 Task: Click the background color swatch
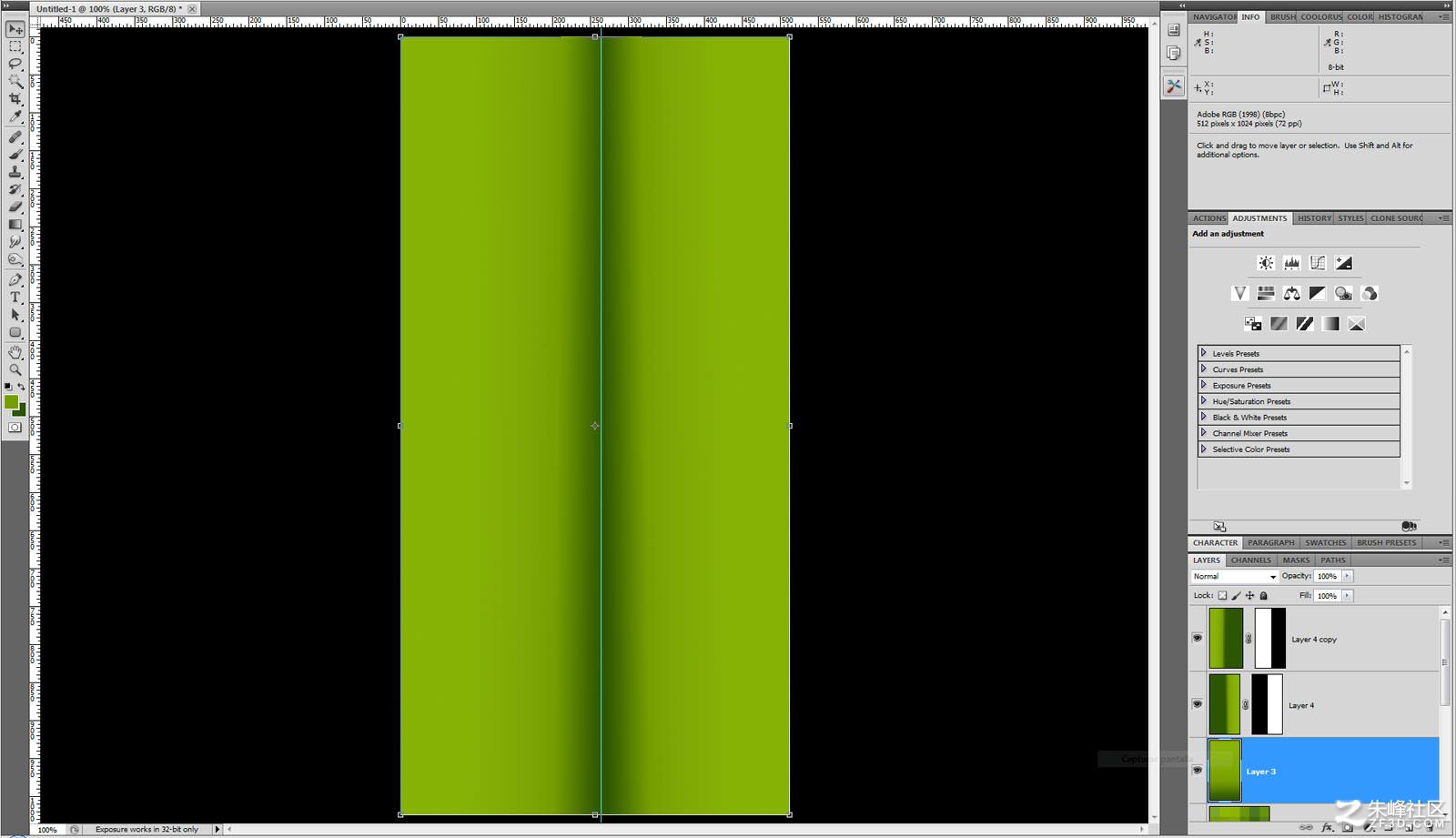coord(22,411)
